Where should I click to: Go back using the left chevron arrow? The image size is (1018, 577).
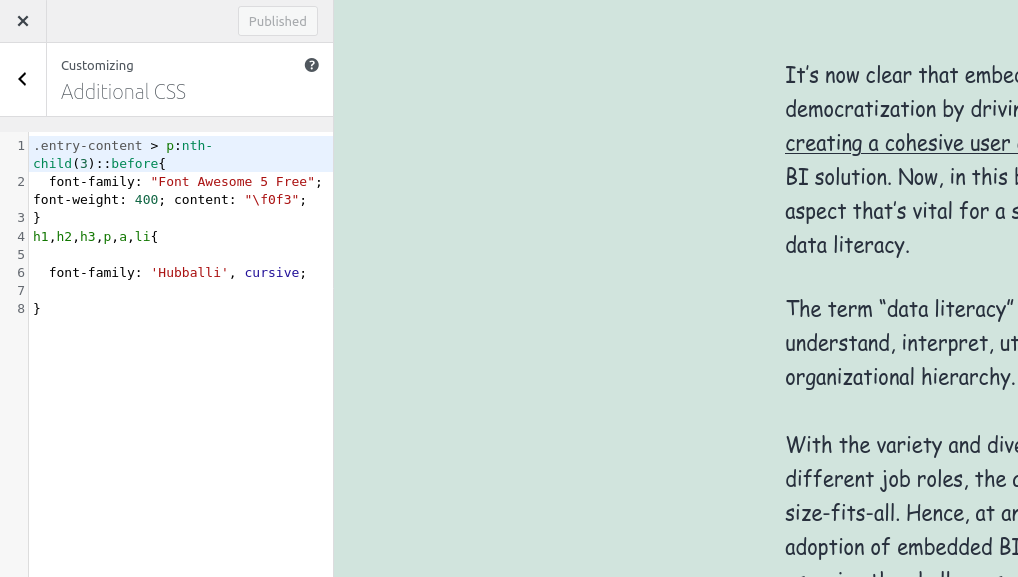23,79
